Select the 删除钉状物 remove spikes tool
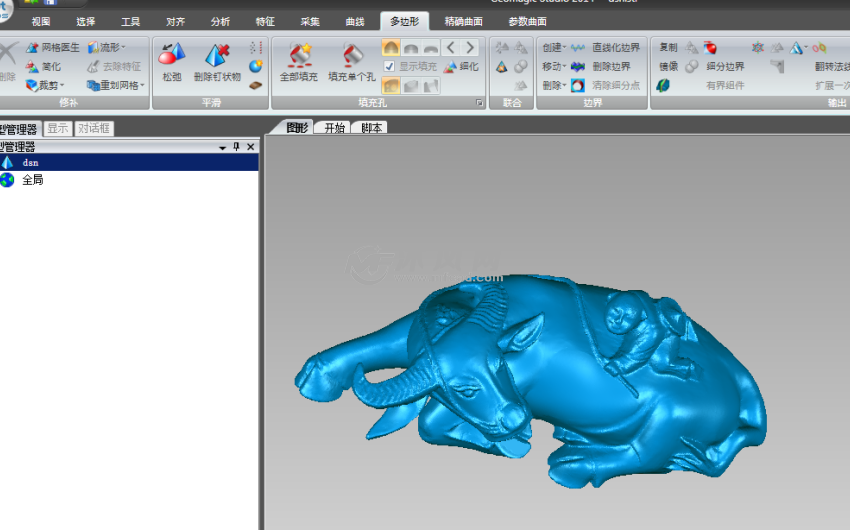This screenshot has height=530, width=850. pos(217,60)
